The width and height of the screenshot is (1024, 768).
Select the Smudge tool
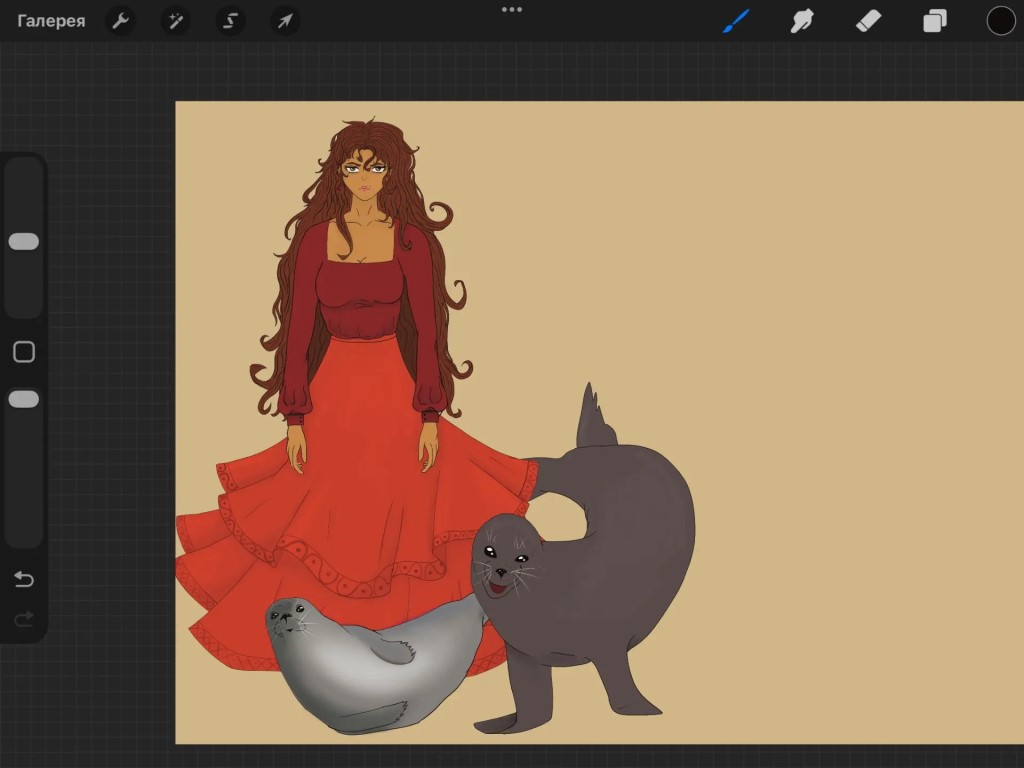tap(802, 21)
